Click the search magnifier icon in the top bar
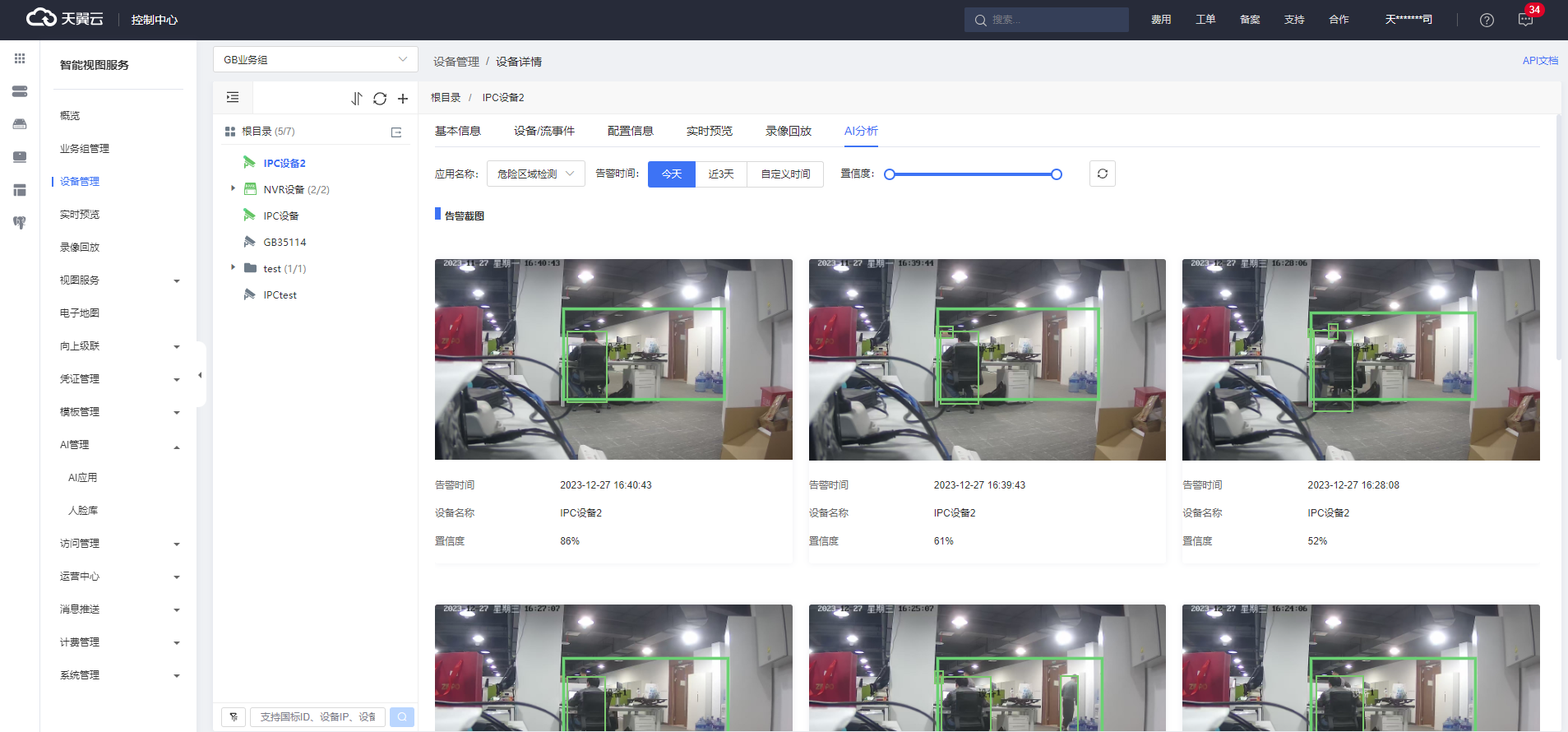The width and height of the screenshot is (1568, 732). (x=980, y=21)
